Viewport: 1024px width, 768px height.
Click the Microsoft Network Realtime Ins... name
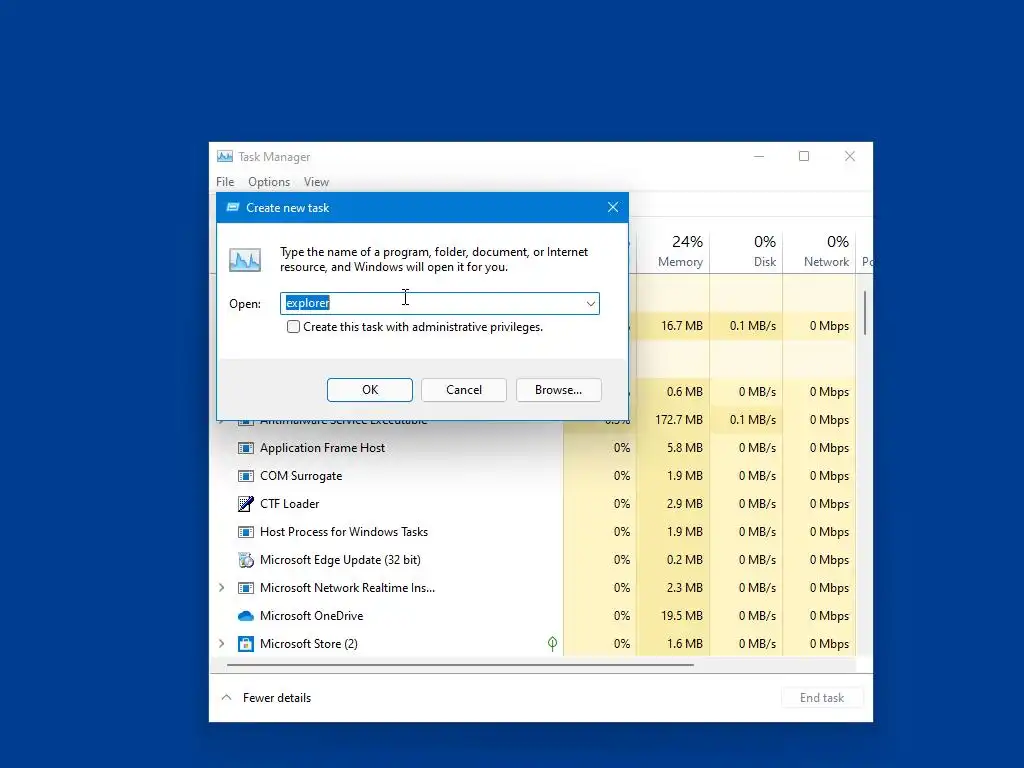(347, 588)
